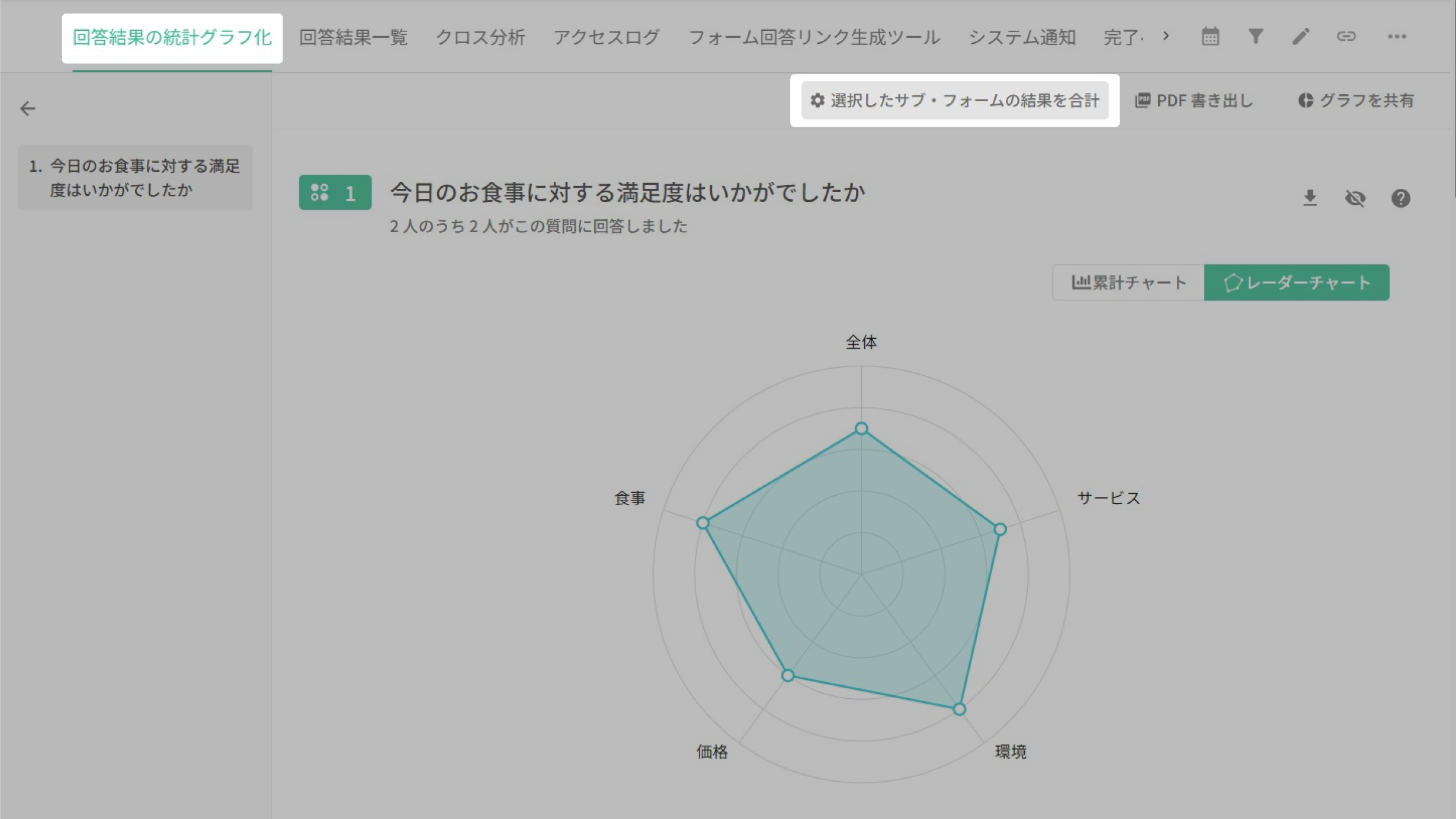The height and width of the screenshot is (819, 1456).
Task: Click the 全体 data point on radar chart
Action: (x=861, y=428)
